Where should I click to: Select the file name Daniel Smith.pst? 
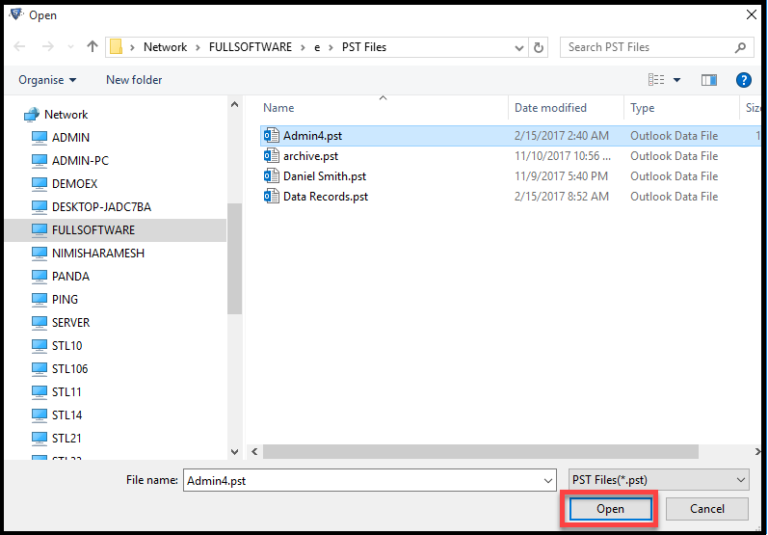tap(324, 176)
